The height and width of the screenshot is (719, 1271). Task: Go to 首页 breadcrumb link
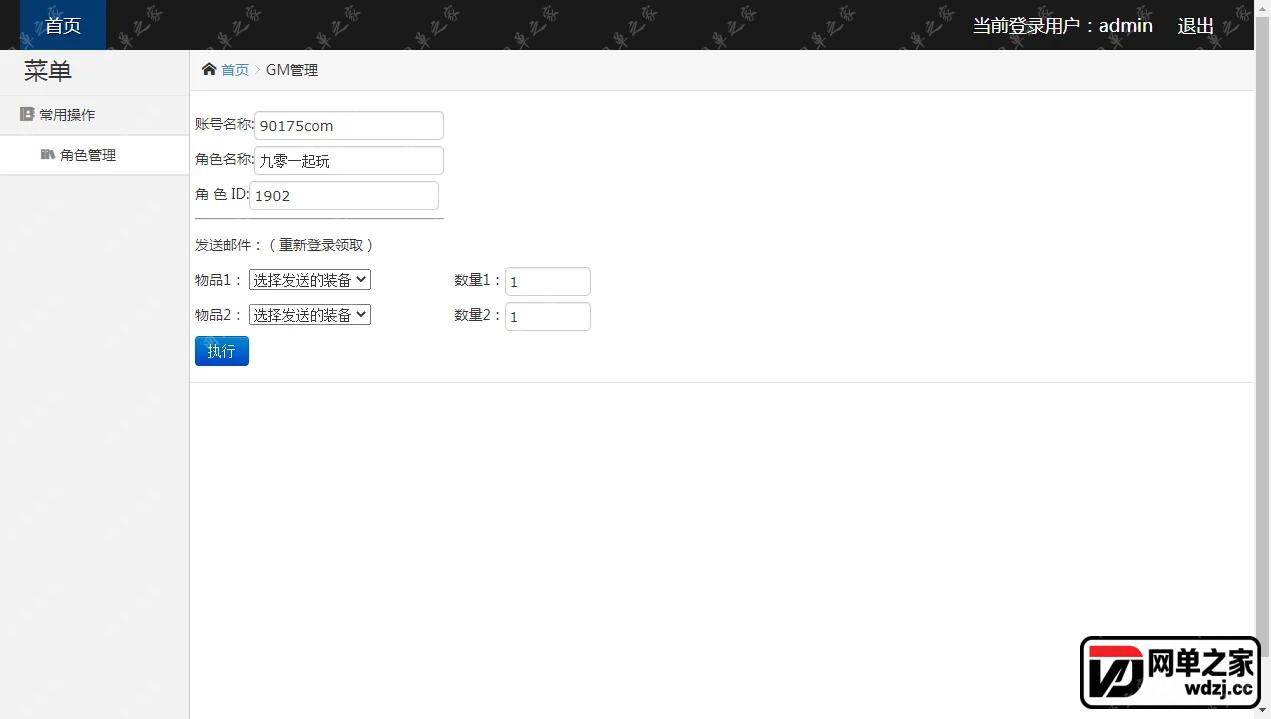pyautogui.click(x=235, y=70)
